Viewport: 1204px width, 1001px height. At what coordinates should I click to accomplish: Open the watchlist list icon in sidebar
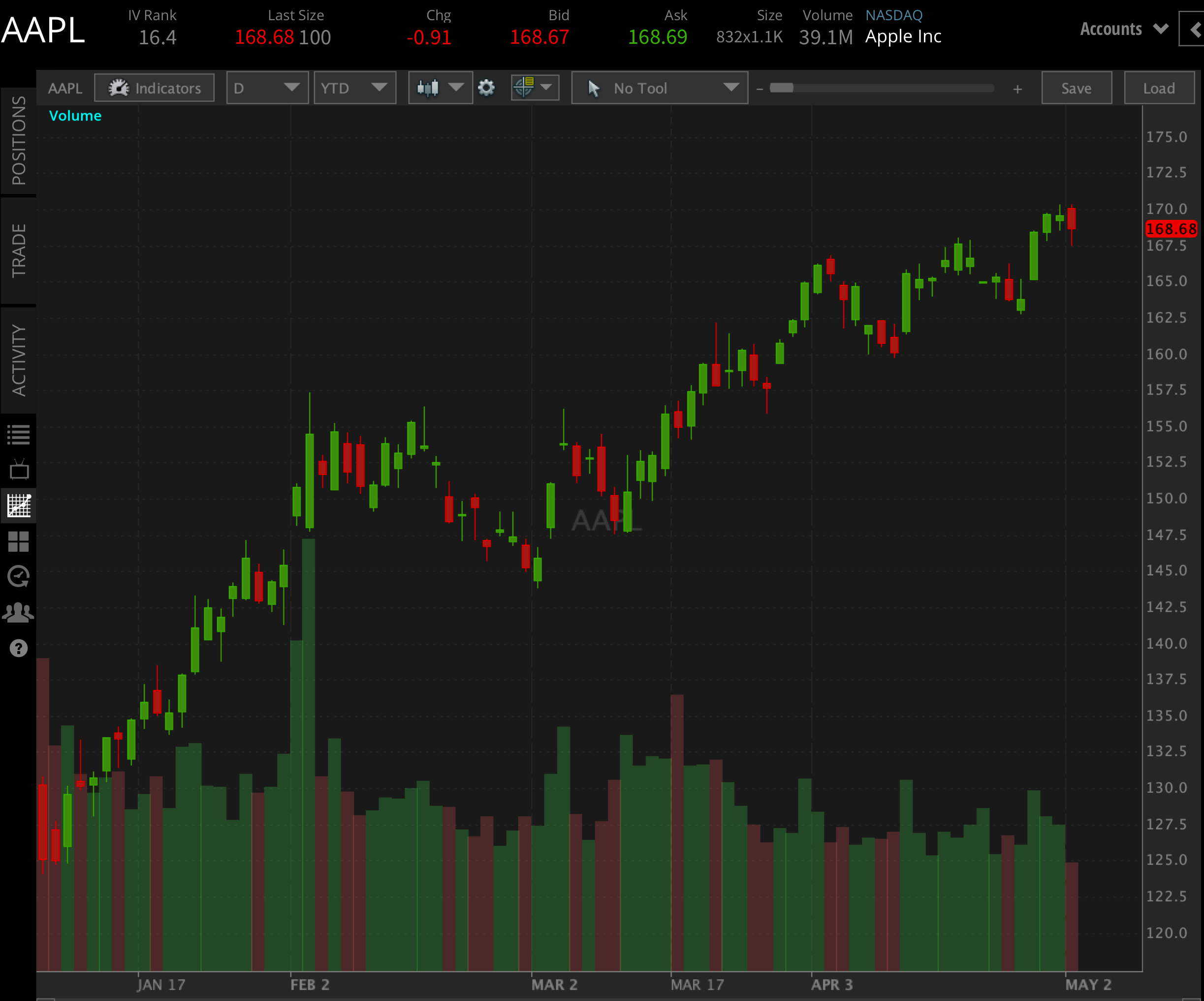18,435
